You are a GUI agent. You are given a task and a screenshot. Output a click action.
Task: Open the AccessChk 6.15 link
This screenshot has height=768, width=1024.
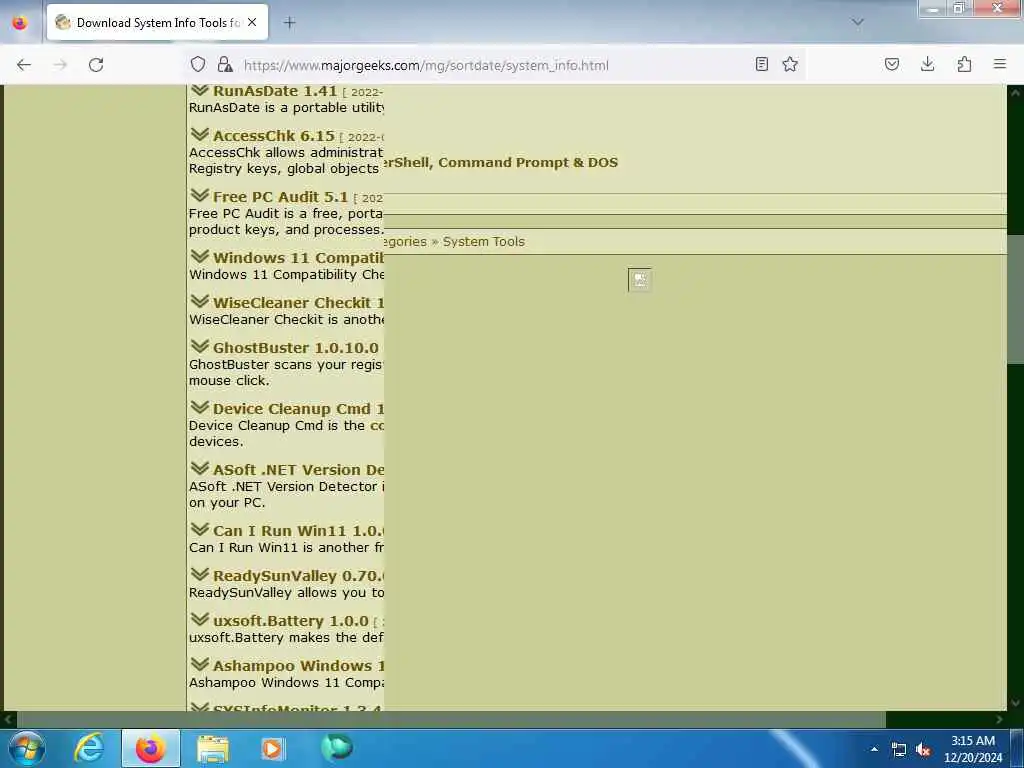(274, 136)
